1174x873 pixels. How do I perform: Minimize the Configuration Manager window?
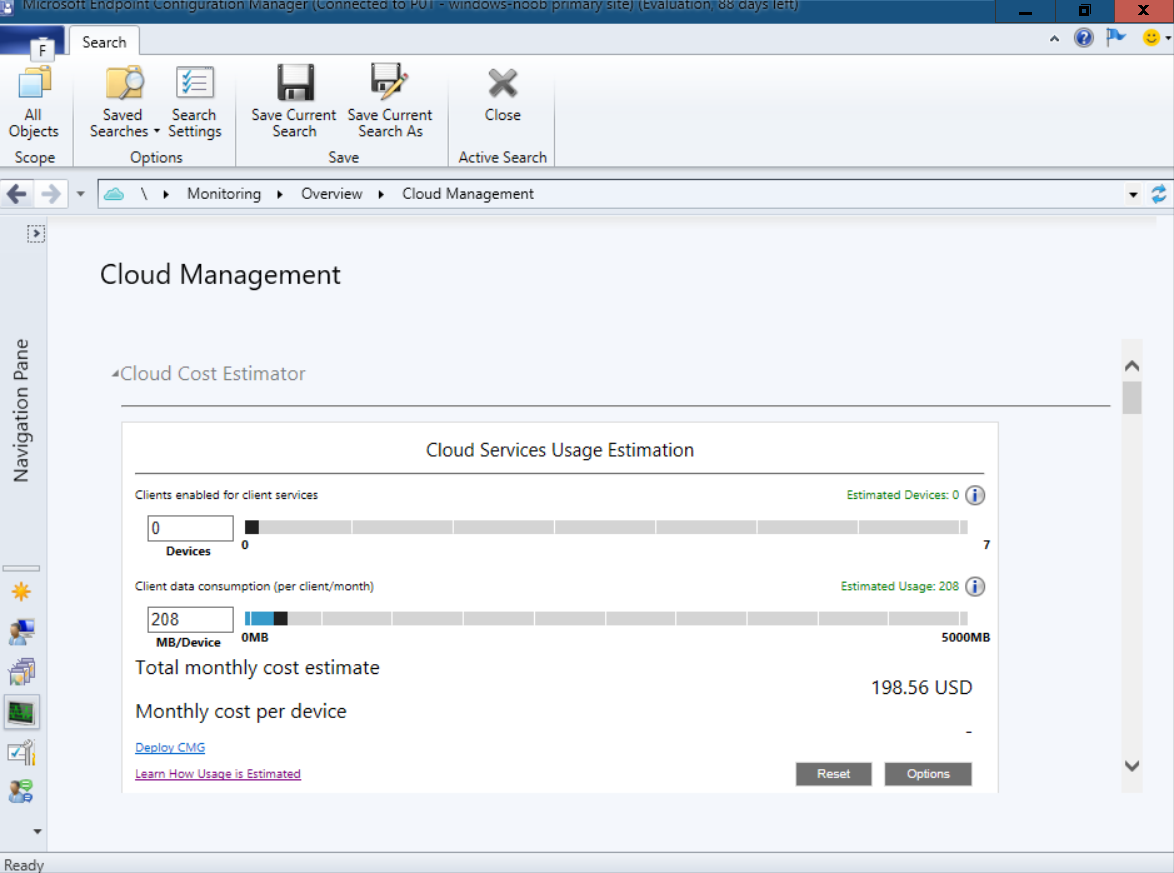1025,11
